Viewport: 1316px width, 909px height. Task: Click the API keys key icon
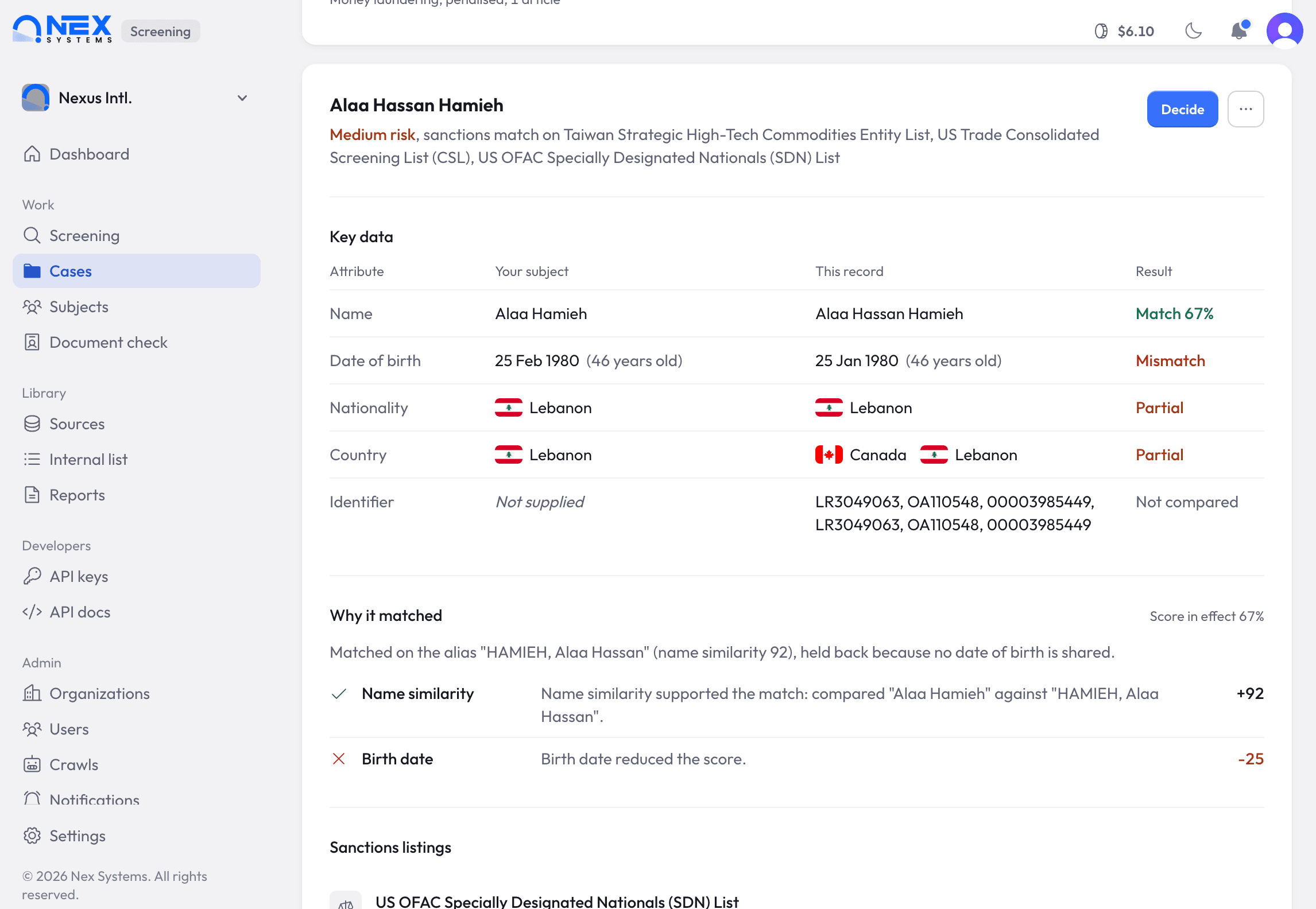[x=32, y=576]
